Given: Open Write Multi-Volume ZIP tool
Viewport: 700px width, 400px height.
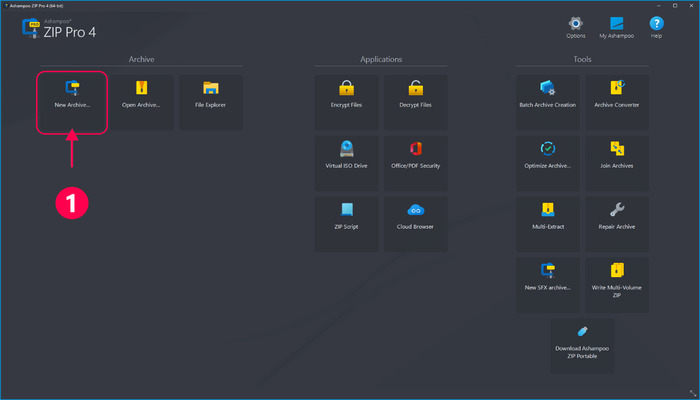Looking at the screenshot, I should coord(617,285).
